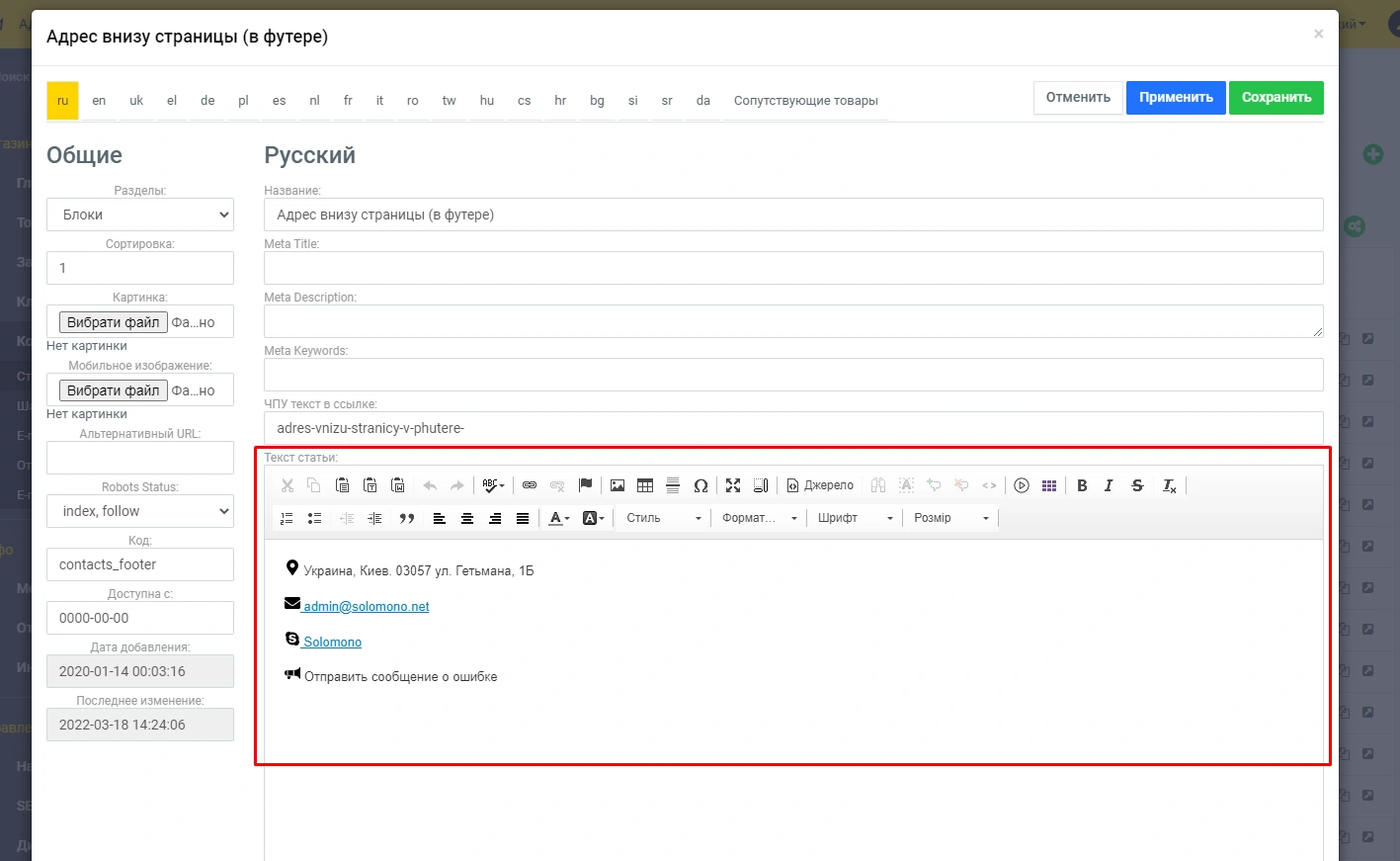The image size is (1400, 861).
Task: Expand the Robots Status dropdown
Action: click(140, 511)
